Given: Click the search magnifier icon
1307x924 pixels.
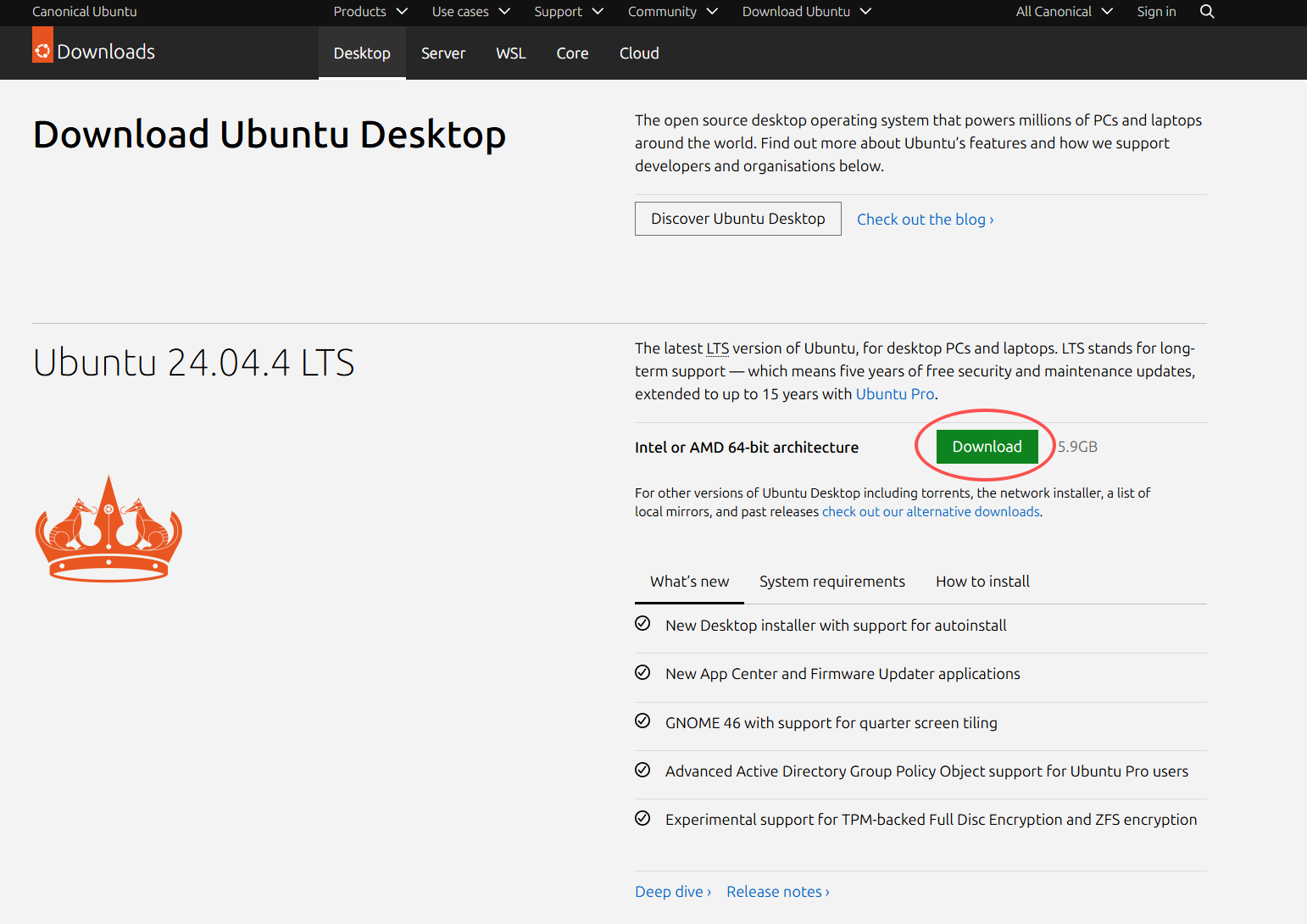Looking at the screenshot, I should pos(1207,12).
